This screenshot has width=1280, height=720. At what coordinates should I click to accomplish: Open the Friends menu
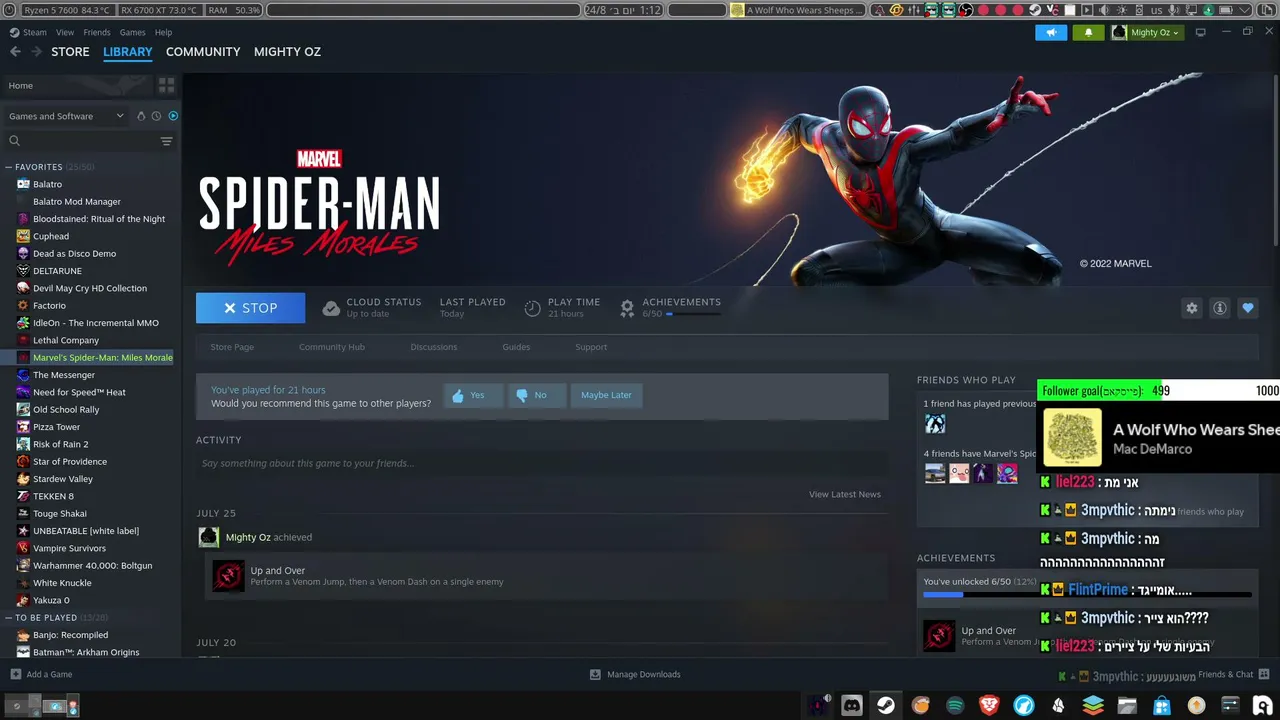click(97, 32)
